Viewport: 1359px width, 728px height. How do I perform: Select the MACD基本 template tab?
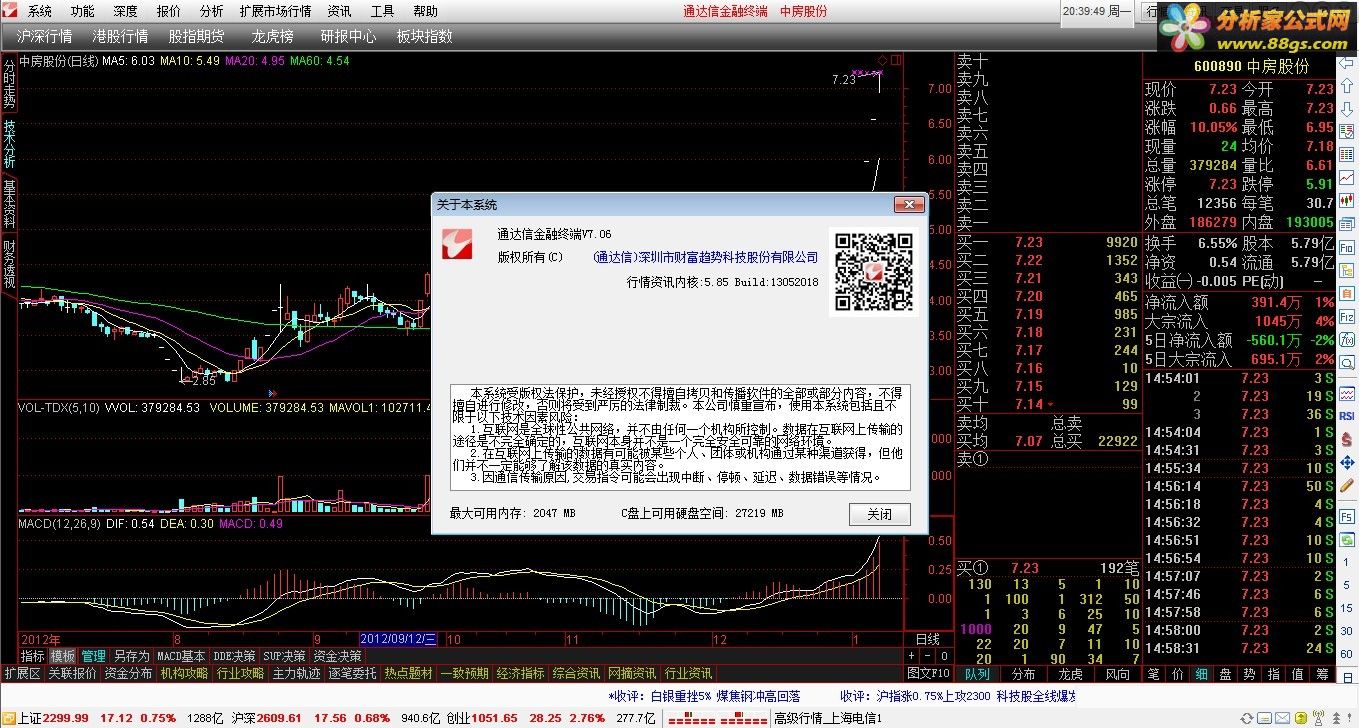pos(181,656)
